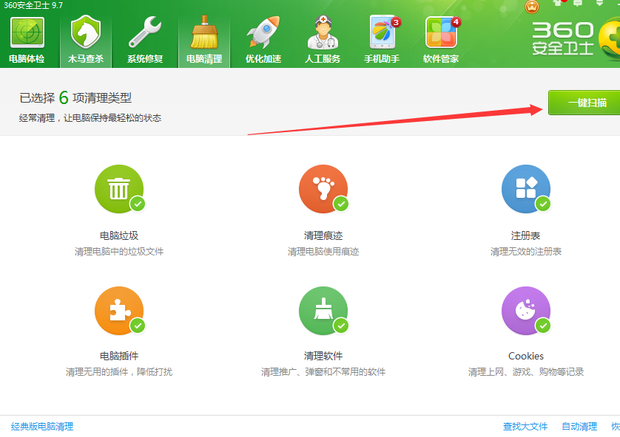Click description 清理推广、弹窗和不常用的软件

coord(323,372)
